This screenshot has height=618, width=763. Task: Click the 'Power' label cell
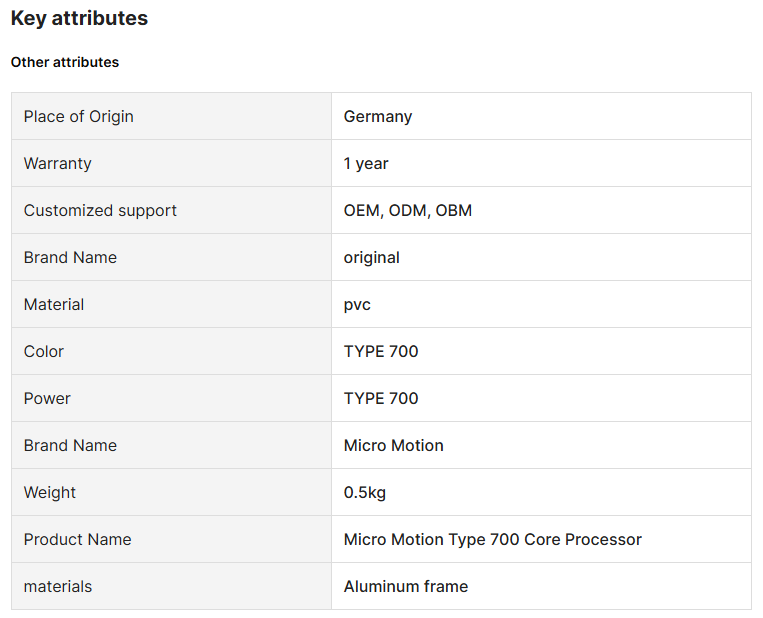[x=171, y=398]
